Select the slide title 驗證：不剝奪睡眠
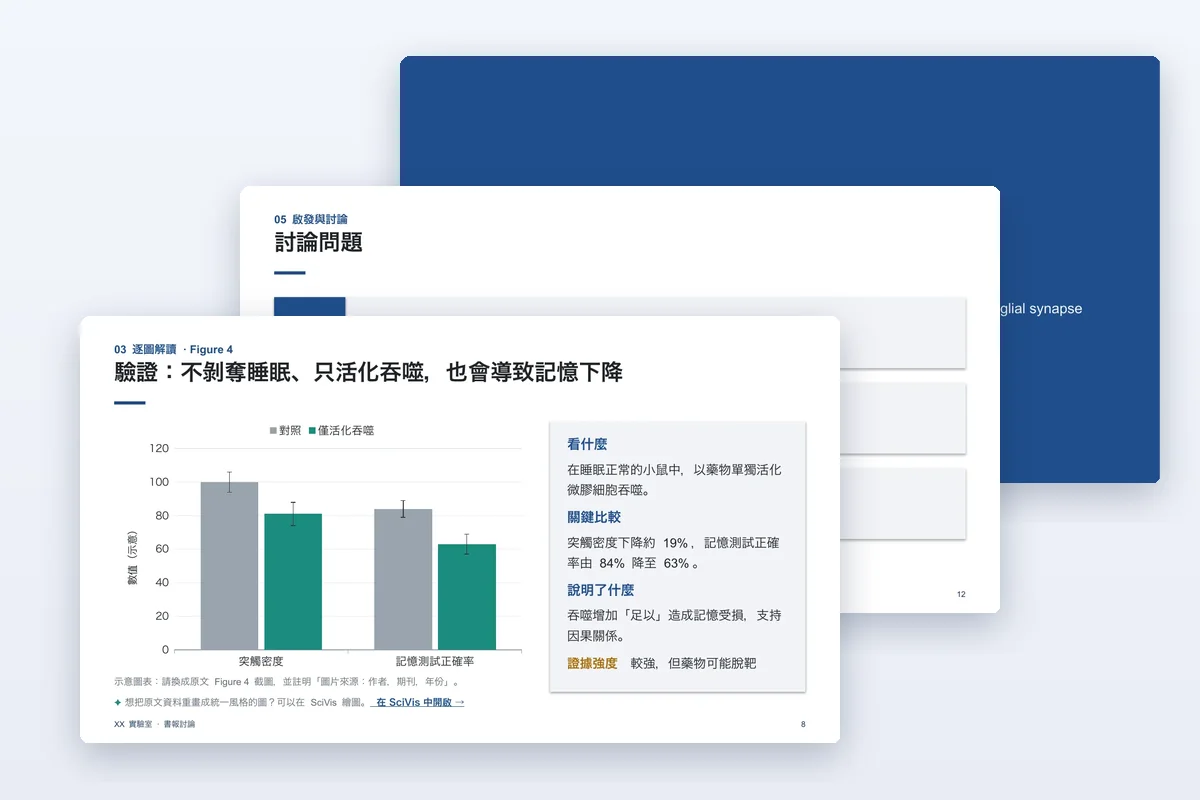 [x=368, y=373]
